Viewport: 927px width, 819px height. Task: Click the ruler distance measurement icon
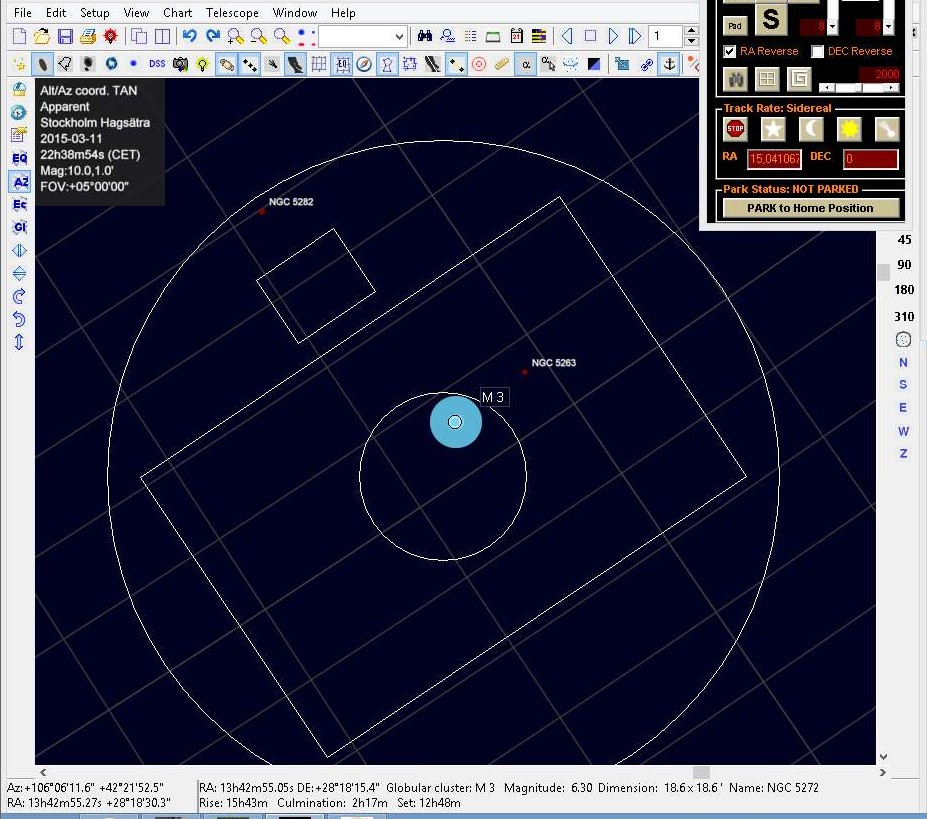click(x=502, y=64)
